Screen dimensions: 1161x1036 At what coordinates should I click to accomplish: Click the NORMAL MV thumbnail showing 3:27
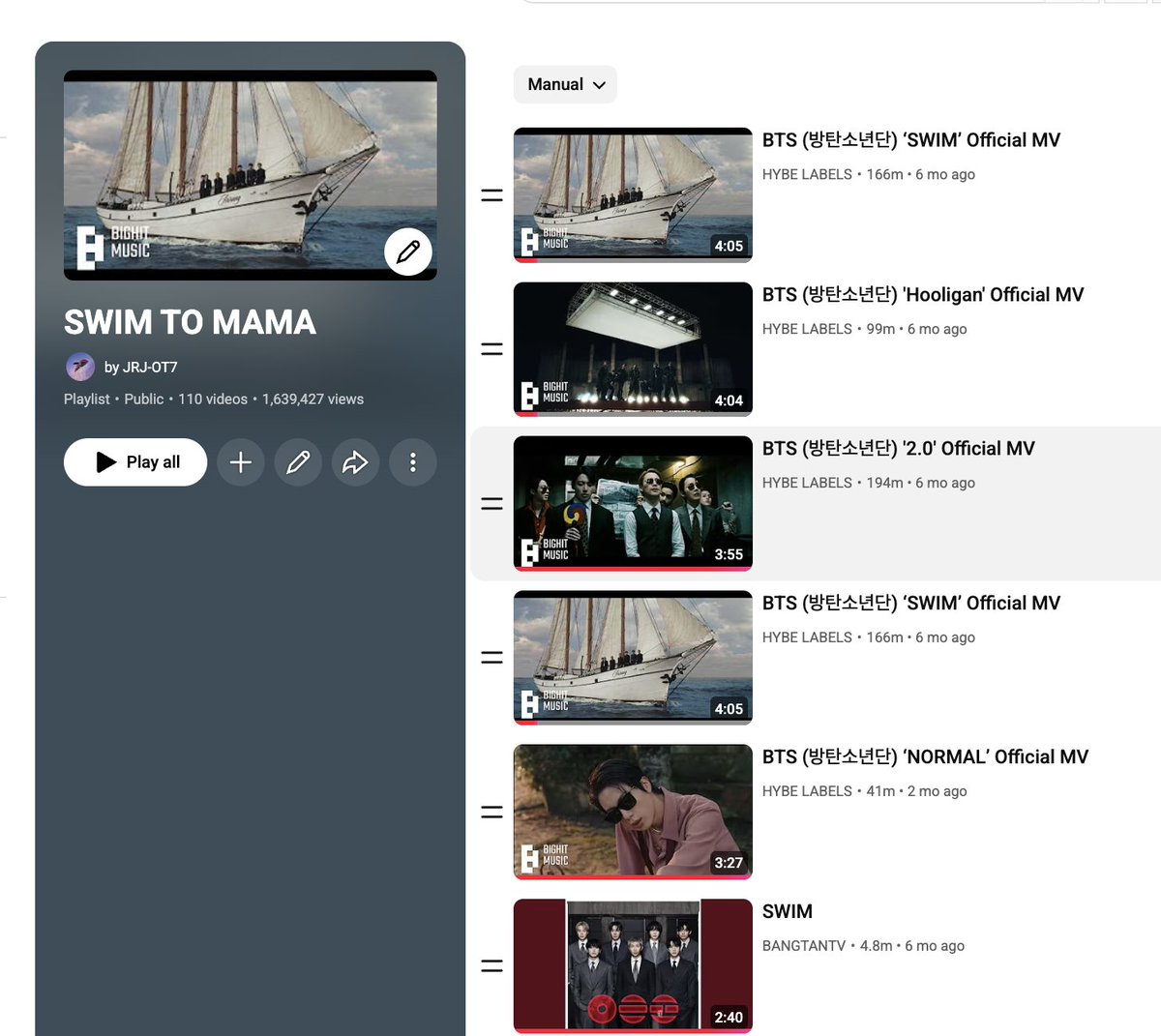pyautogui.click(x=633, y=812)
